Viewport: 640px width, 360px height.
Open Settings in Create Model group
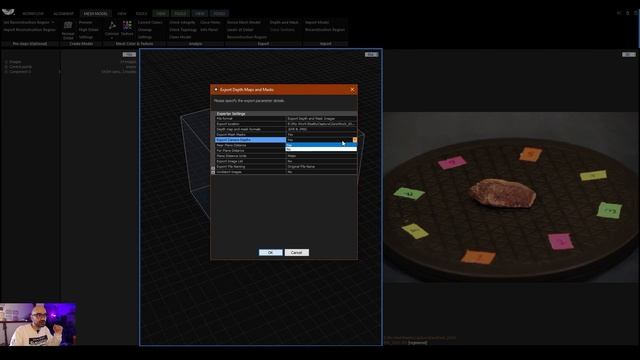point(86,37)
